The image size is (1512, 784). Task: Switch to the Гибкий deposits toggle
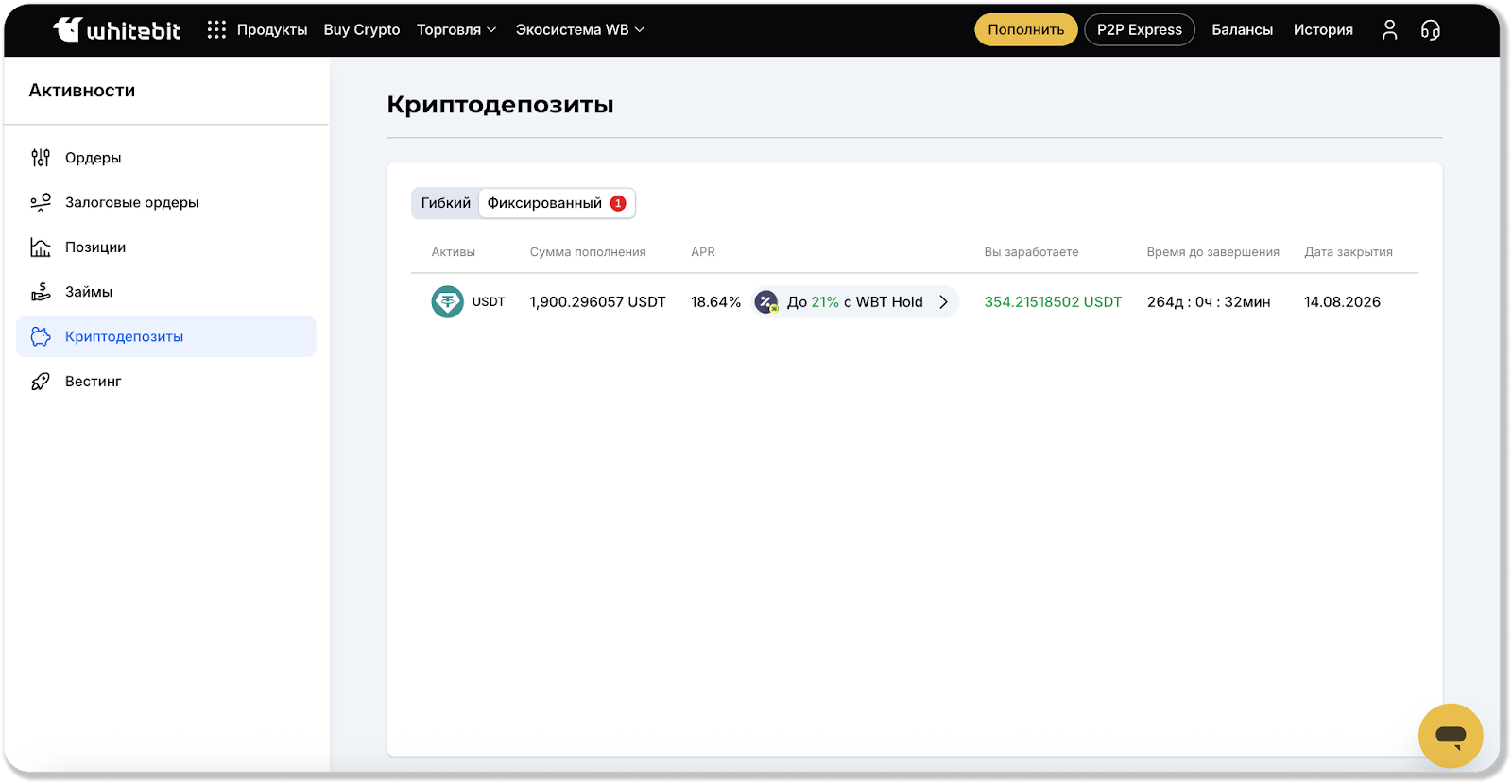pos(445,203)
